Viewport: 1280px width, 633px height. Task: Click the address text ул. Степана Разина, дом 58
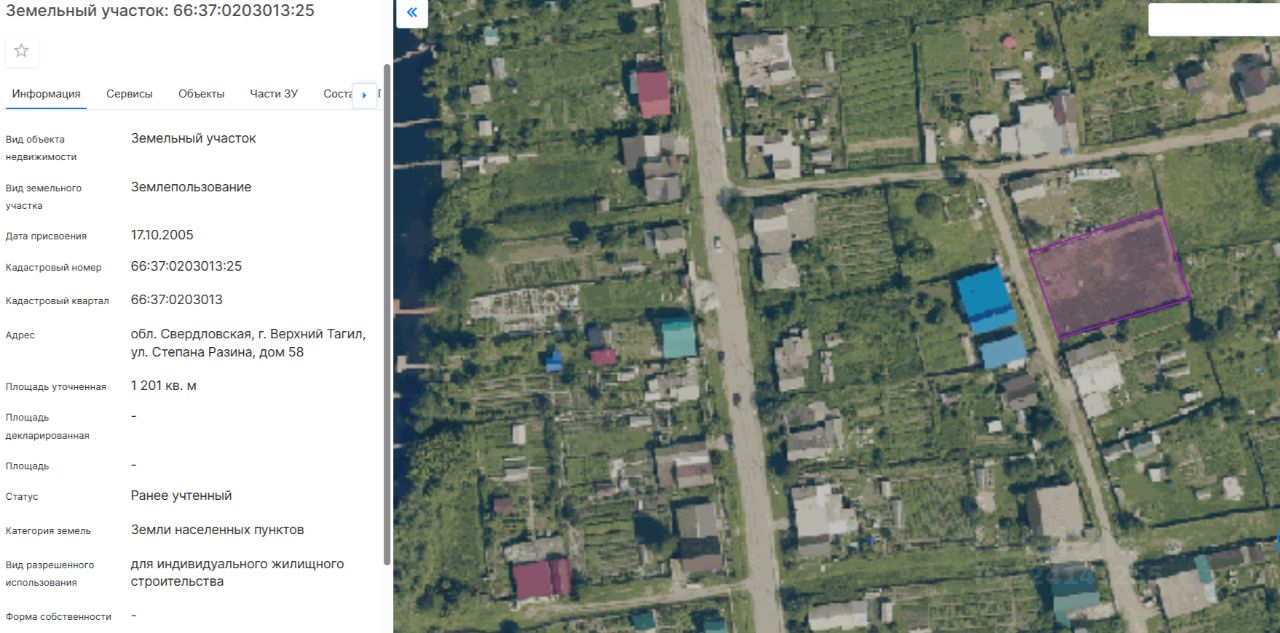[217, 352]
